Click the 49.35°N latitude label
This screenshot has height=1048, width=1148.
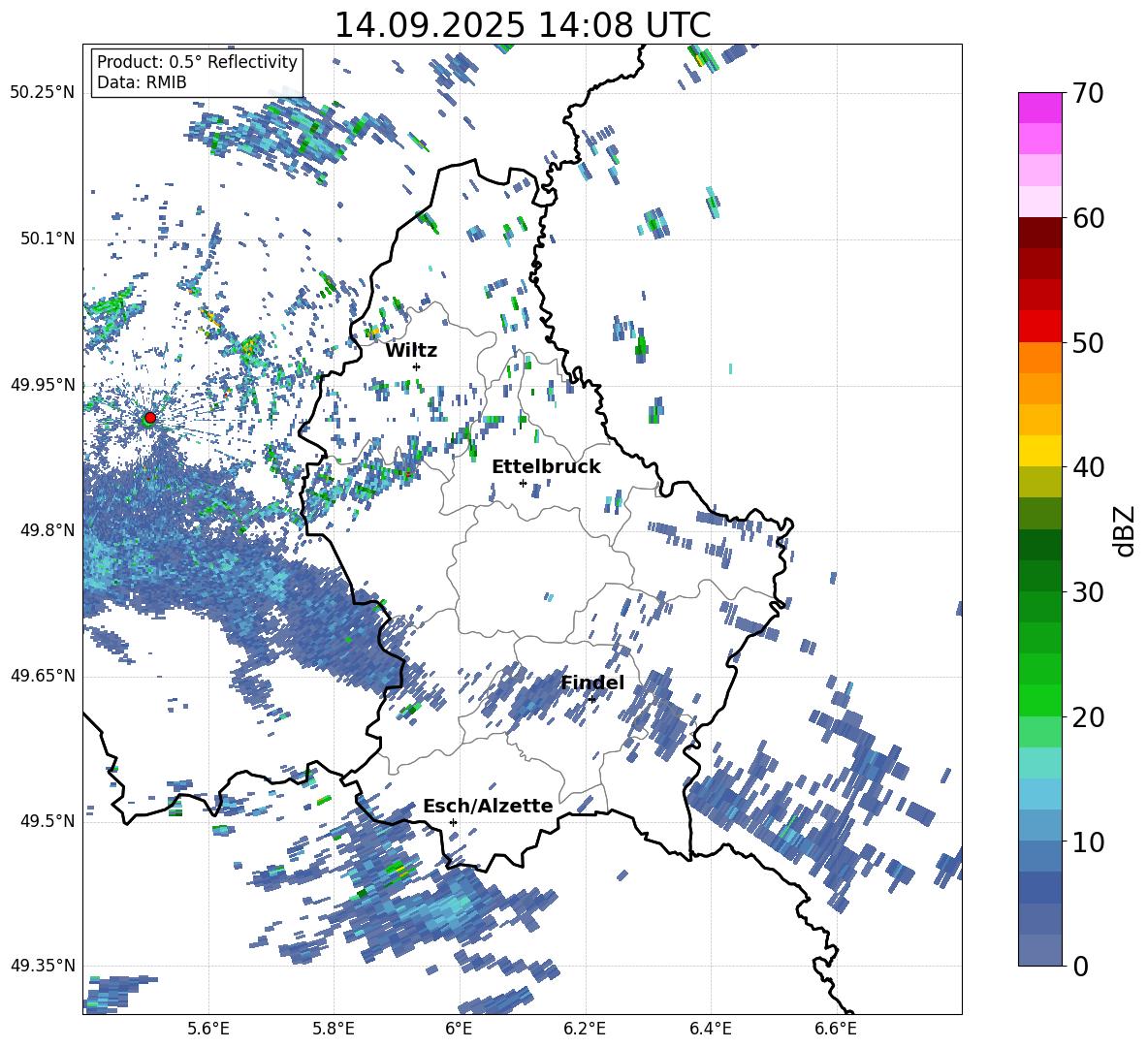tap(43, 966)
